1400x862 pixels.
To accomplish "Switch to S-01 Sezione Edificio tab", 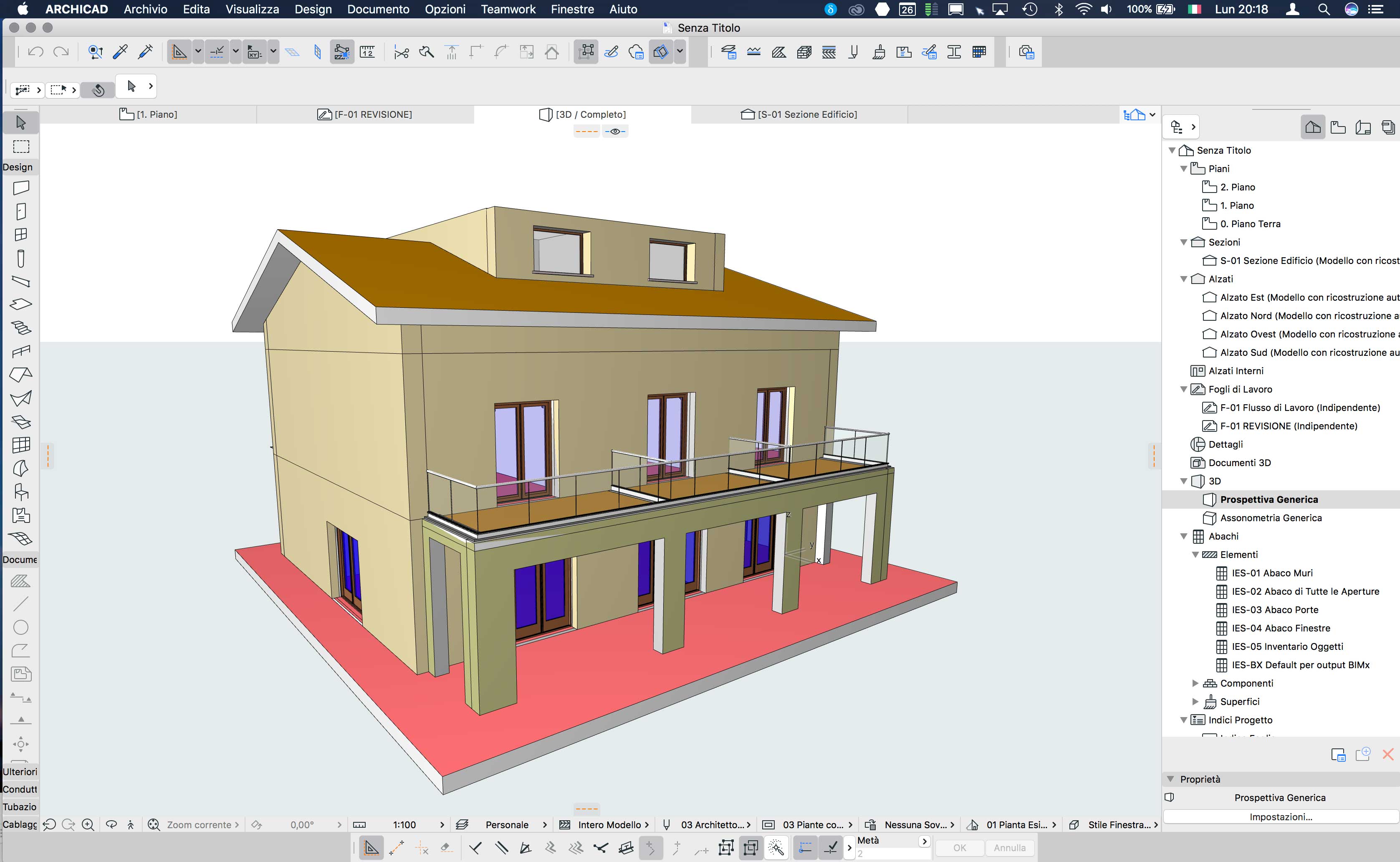I will 799,114.
